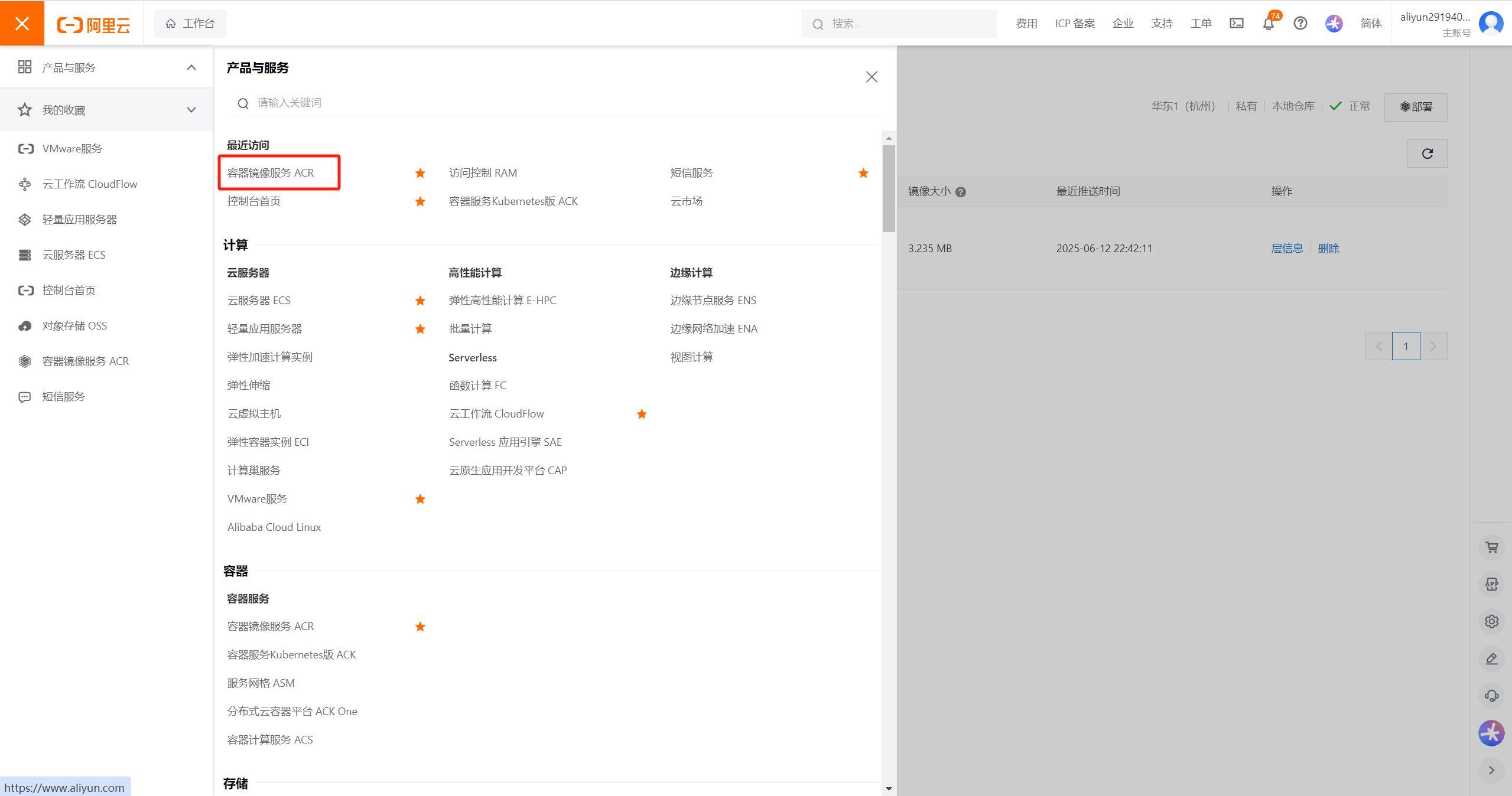Click the 层信息 link
The height and width of the screenshot is (796, 1512).
pos(1287,249)
